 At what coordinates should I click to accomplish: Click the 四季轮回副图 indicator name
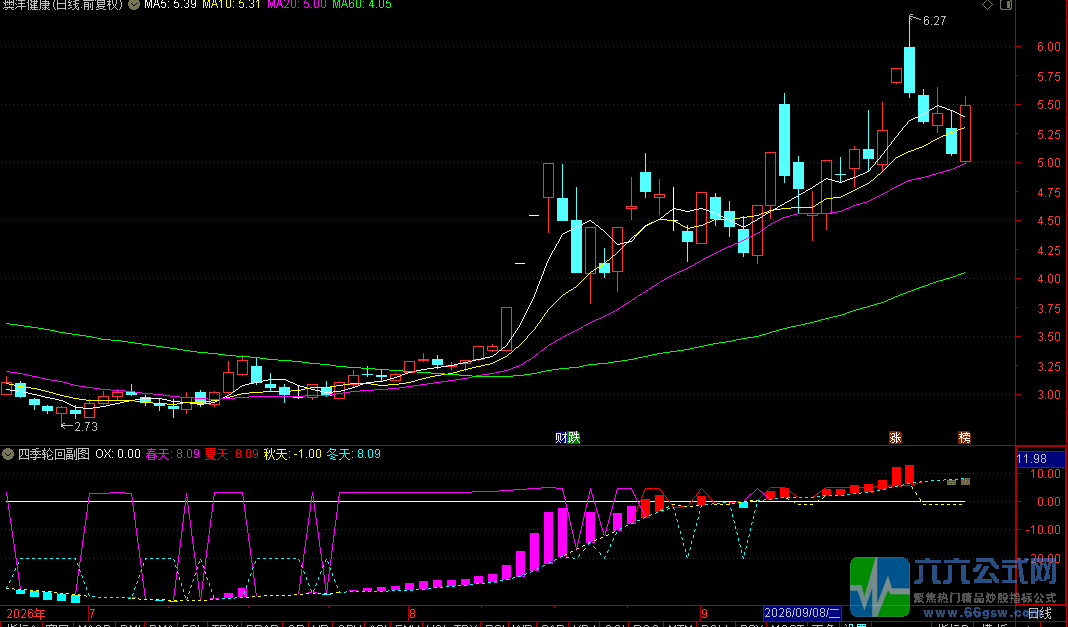point(54,454)
